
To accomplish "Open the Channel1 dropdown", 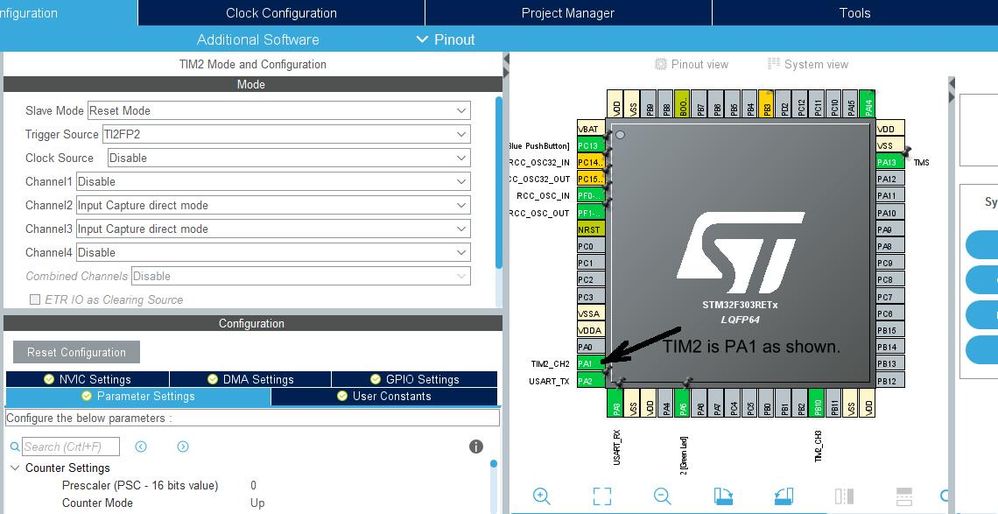I will (x=273, y=181).
